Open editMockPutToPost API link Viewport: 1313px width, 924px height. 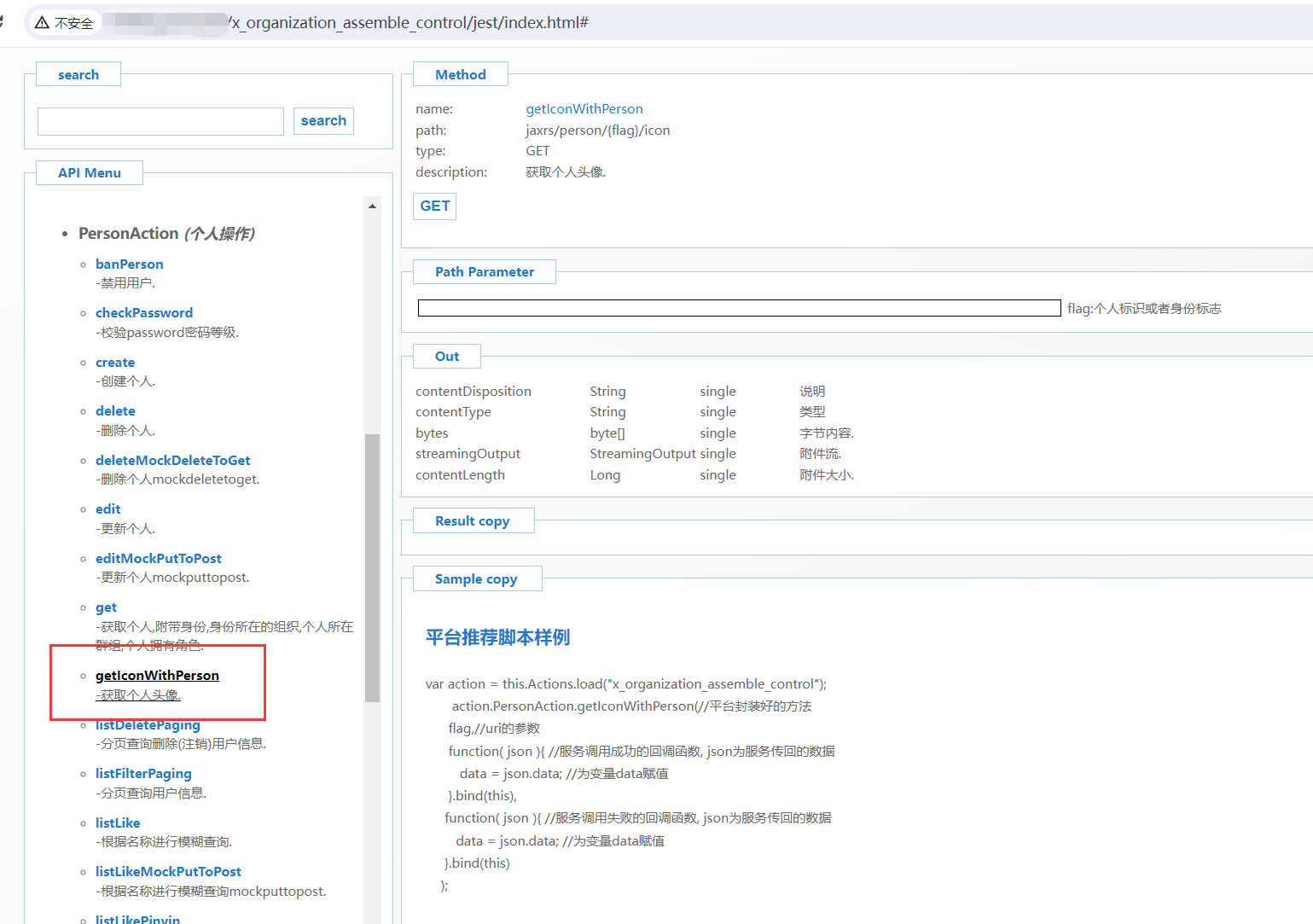[158, 559]
